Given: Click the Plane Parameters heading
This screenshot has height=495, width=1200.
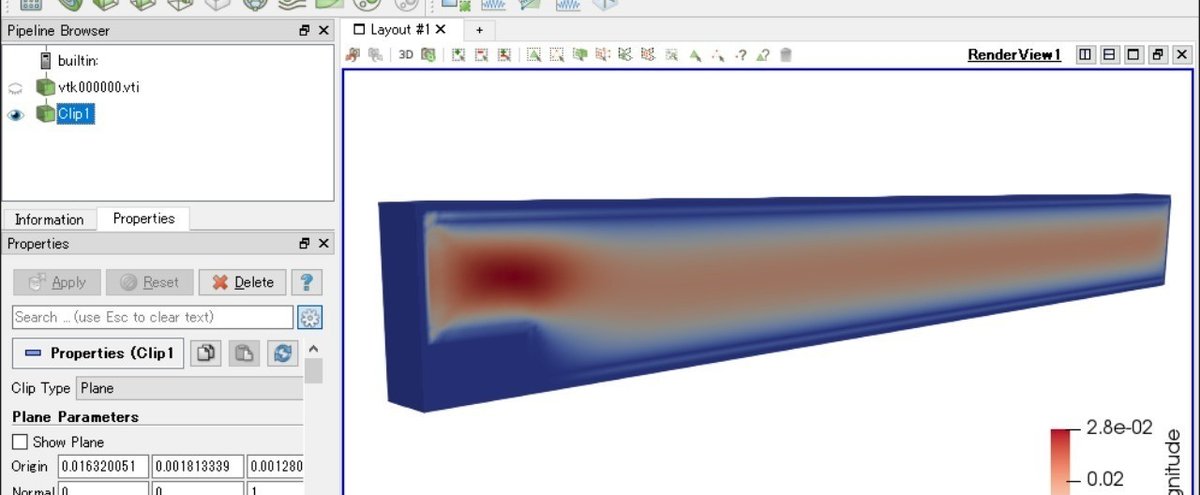Looking at the screenshot, I should click(75, 417).
